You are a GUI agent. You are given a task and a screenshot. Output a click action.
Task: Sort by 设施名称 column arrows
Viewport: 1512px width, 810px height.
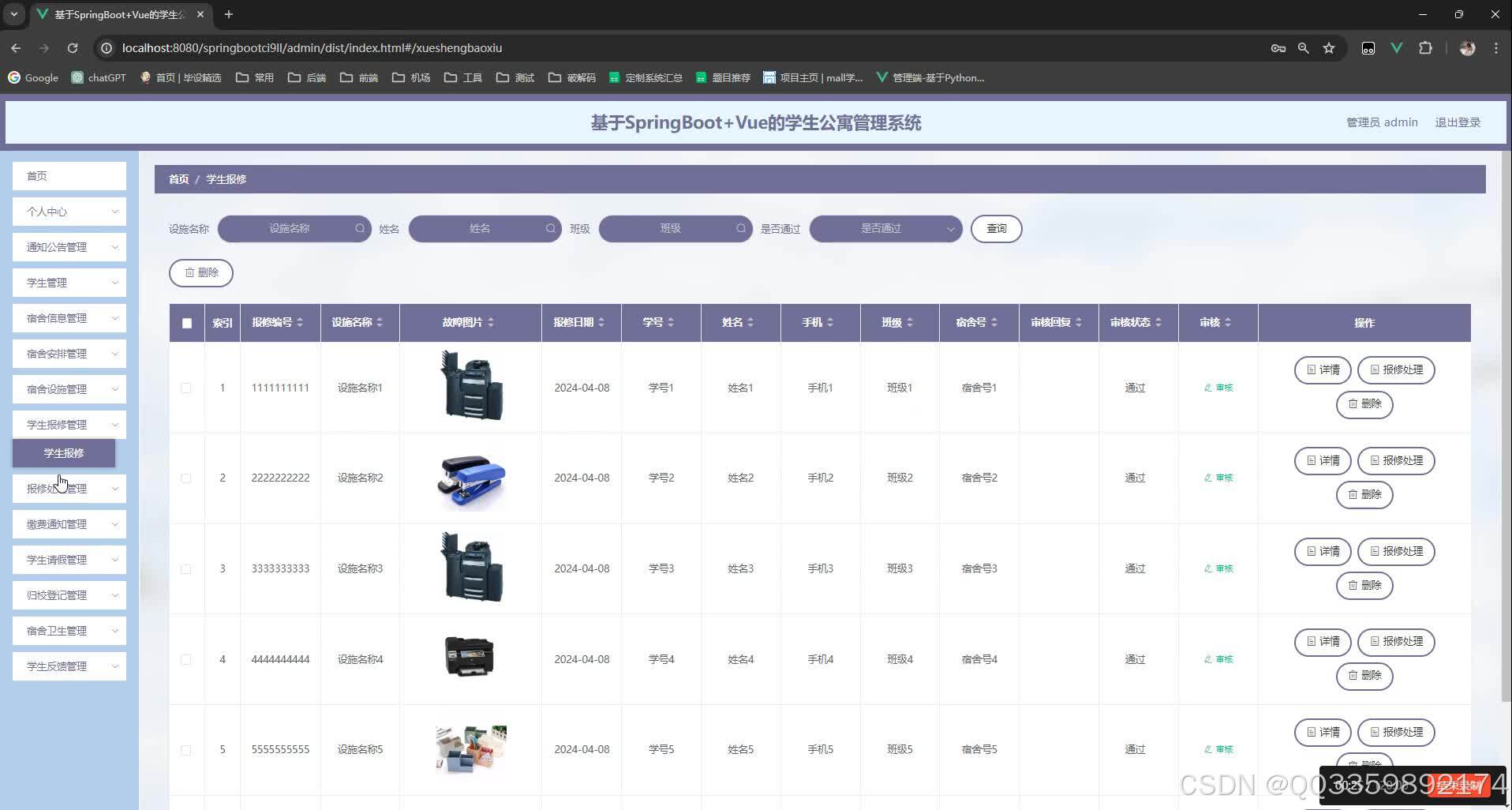coord(380,322)
